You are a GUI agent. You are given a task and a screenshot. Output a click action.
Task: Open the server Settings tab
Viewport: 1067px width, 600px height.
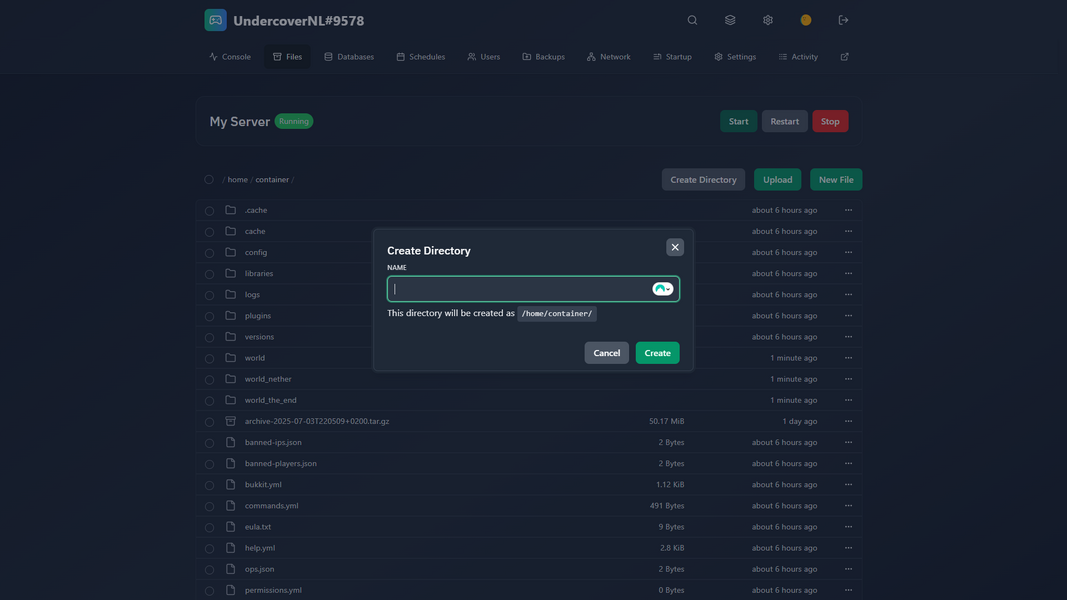coord(735,56)
